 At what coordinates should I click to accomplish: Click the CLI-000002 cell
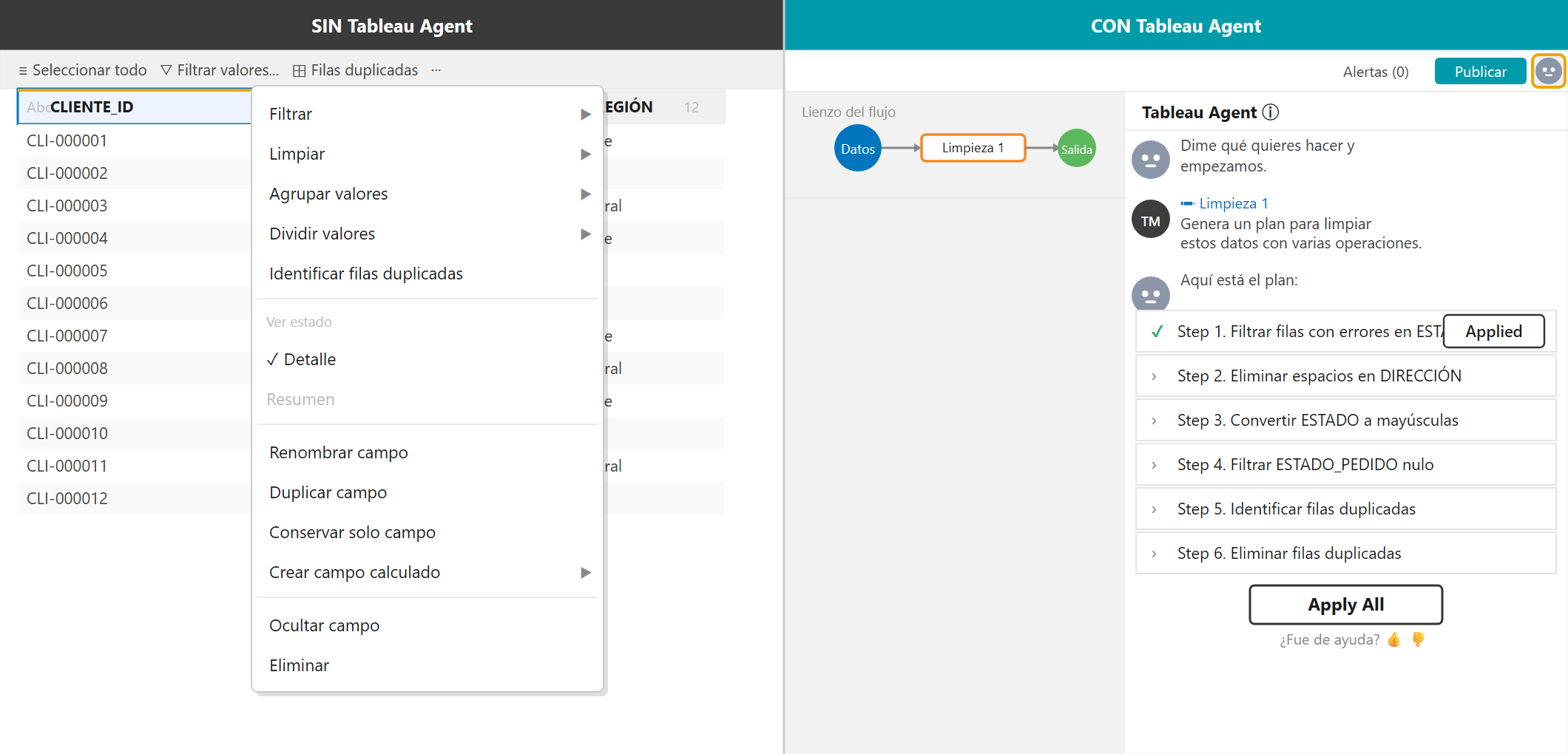point(134,173)
